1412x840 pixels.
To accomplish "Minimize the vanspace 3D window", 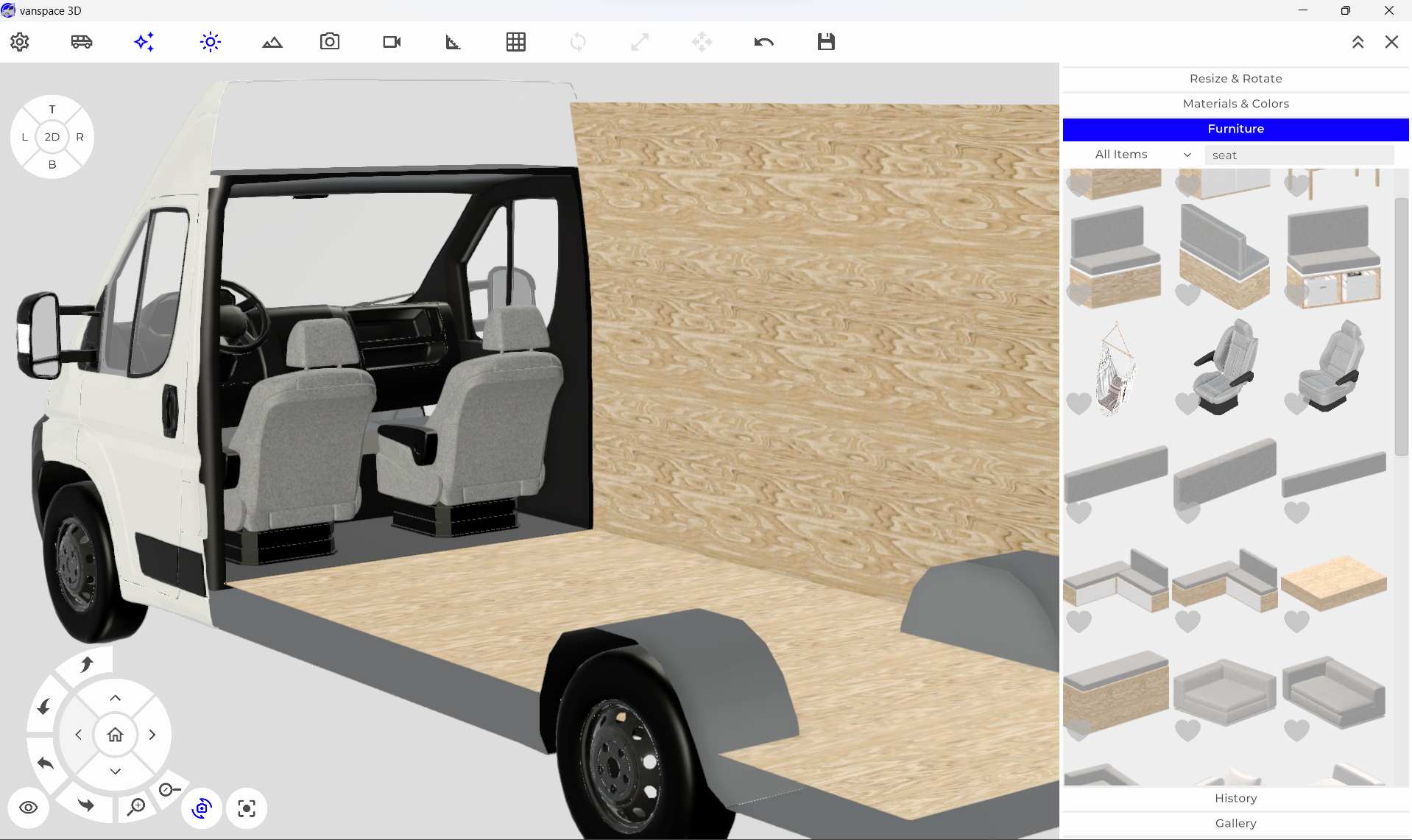I will point(1303,10).
